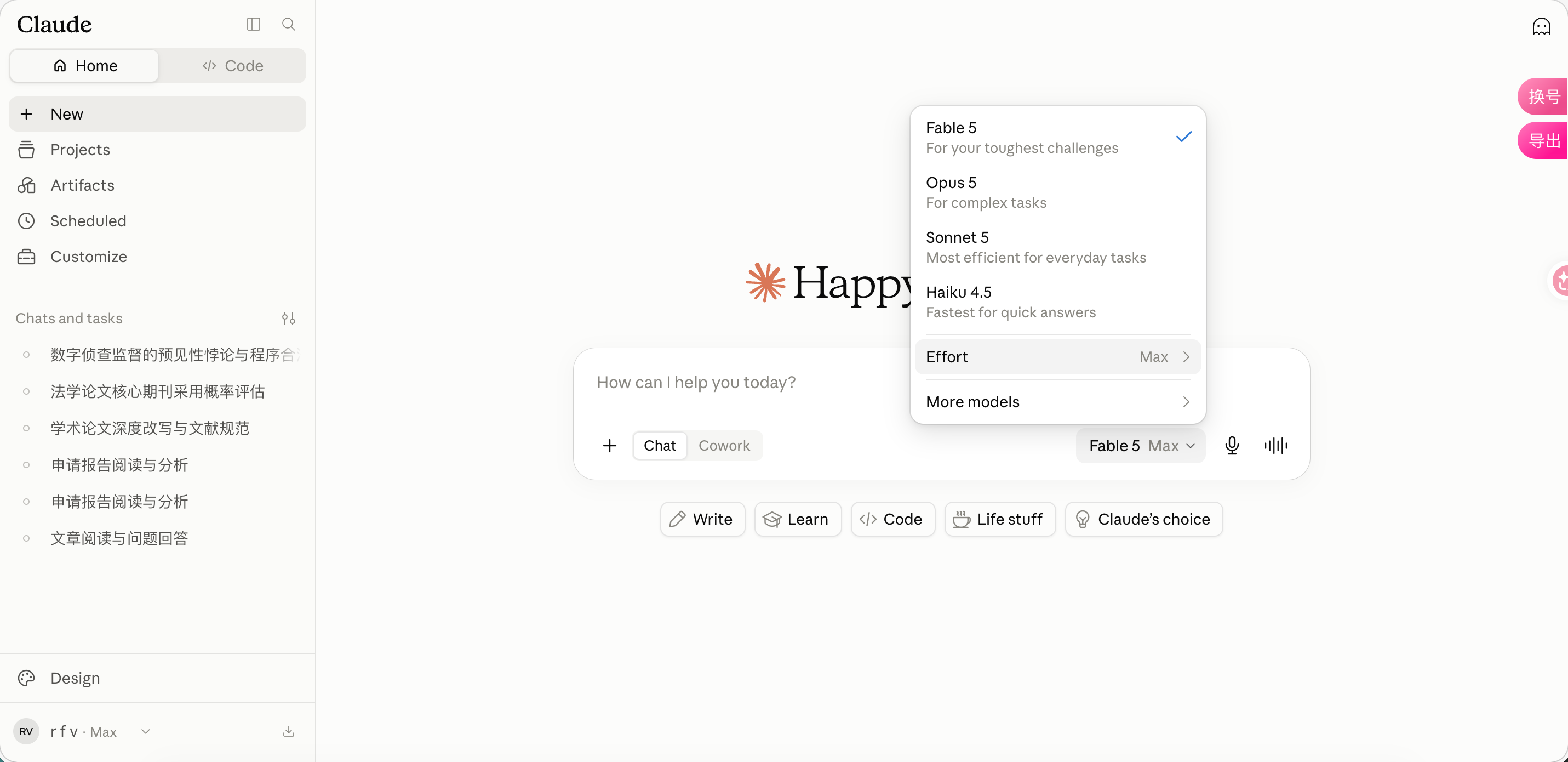Choose the Opus 5 model
The image size is (1568, 762).
point(1057,192)
